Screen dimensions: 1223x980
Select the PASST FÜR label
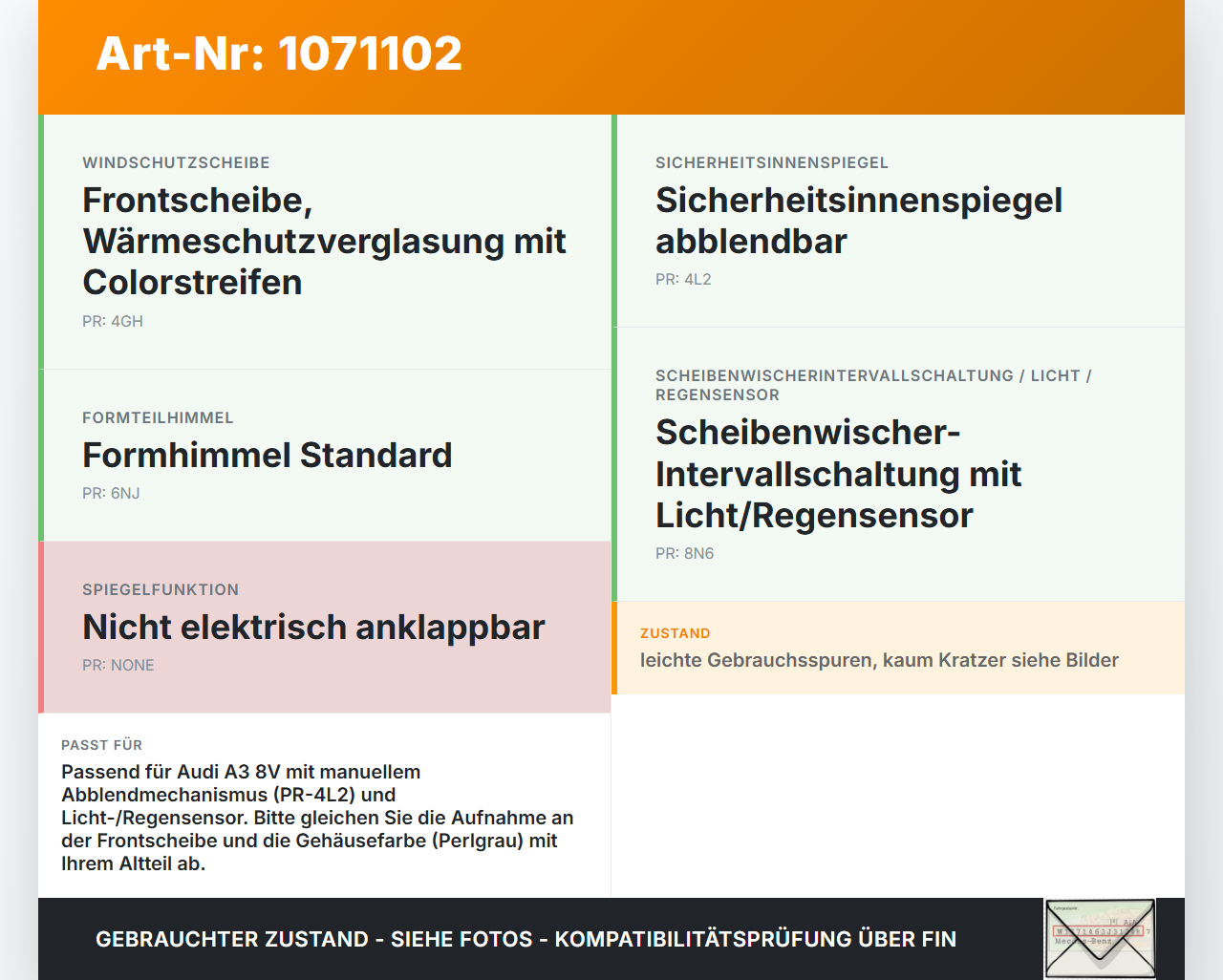(x=101, y=745)
